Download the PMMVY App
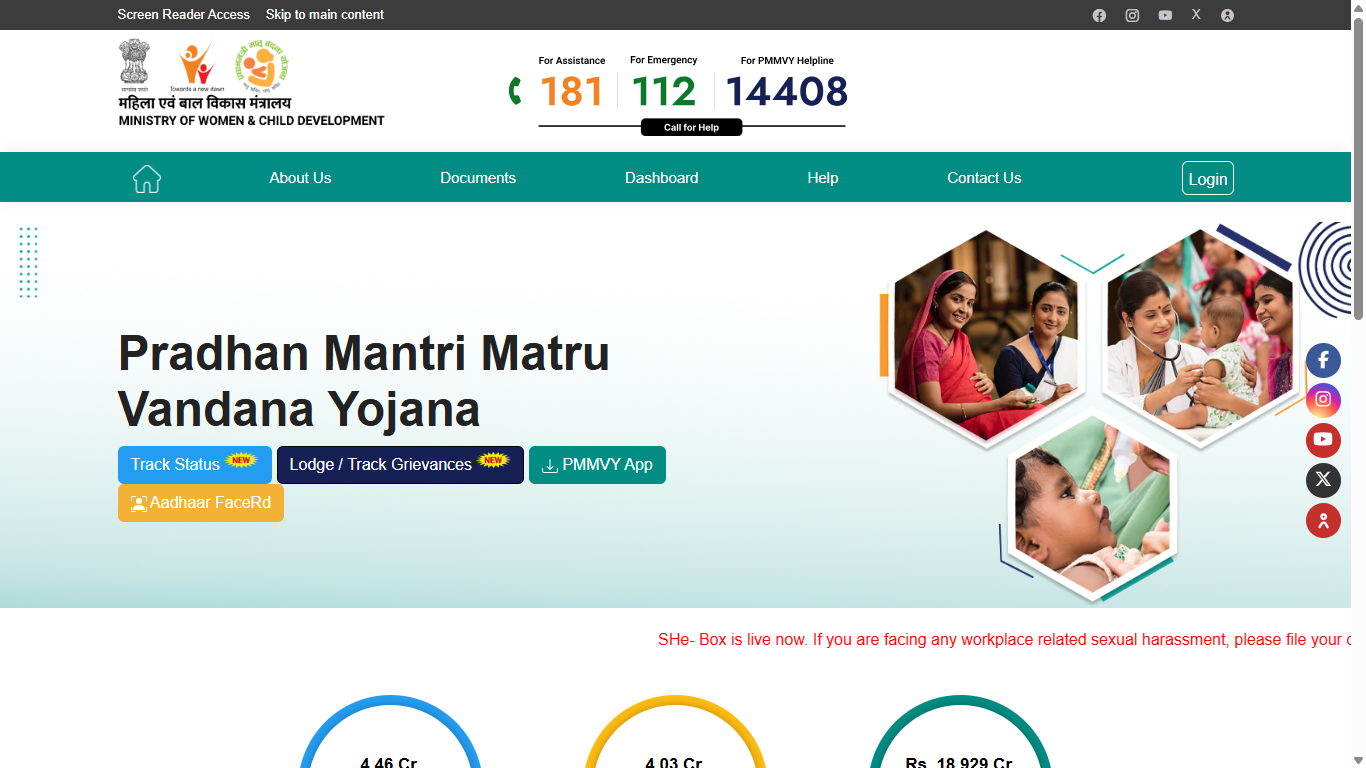The height and width of the screenshot is (768, 1366). pyautogui.click(x=597, y=465)
